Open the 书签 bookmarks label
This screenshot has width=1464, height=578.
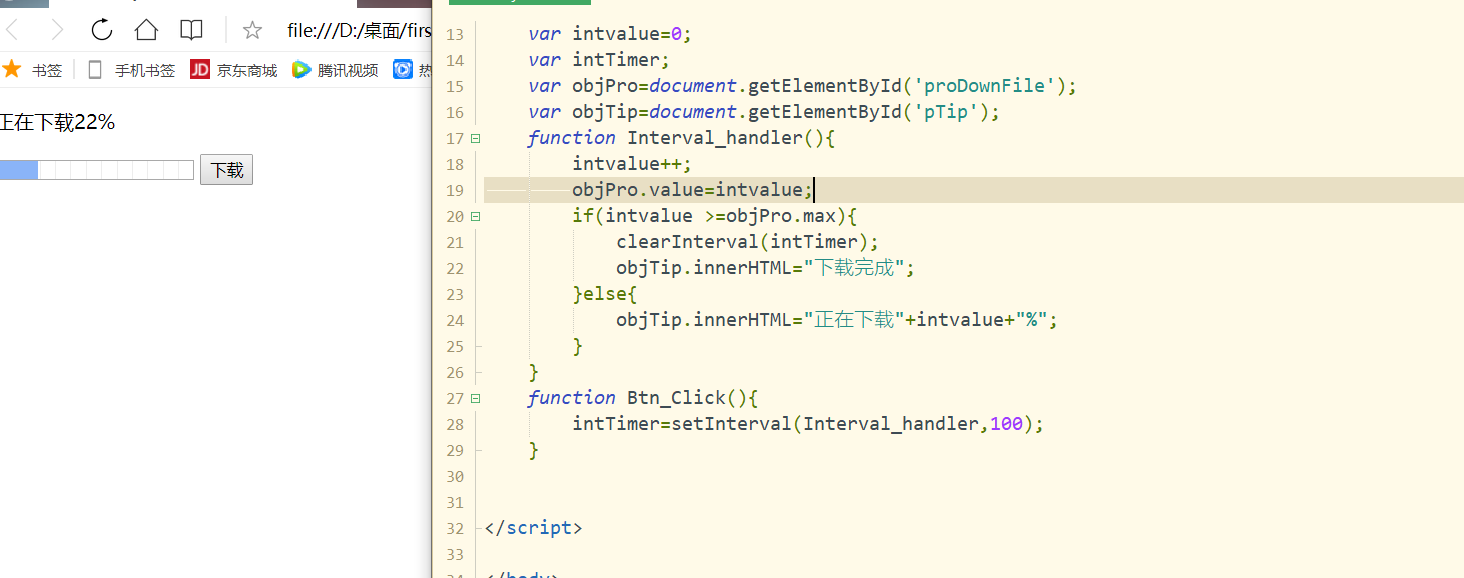pos(47,70)
